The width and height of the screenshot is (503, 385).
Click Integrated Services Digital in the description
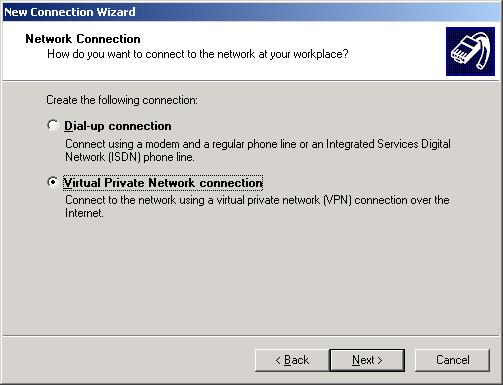pyautogui.click(x=388, y=144)
